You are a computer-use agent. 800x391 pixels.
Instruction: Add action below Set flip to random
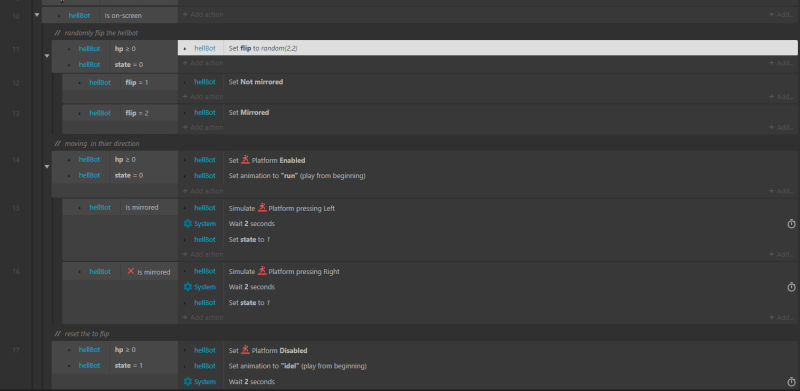click(203, 63)
